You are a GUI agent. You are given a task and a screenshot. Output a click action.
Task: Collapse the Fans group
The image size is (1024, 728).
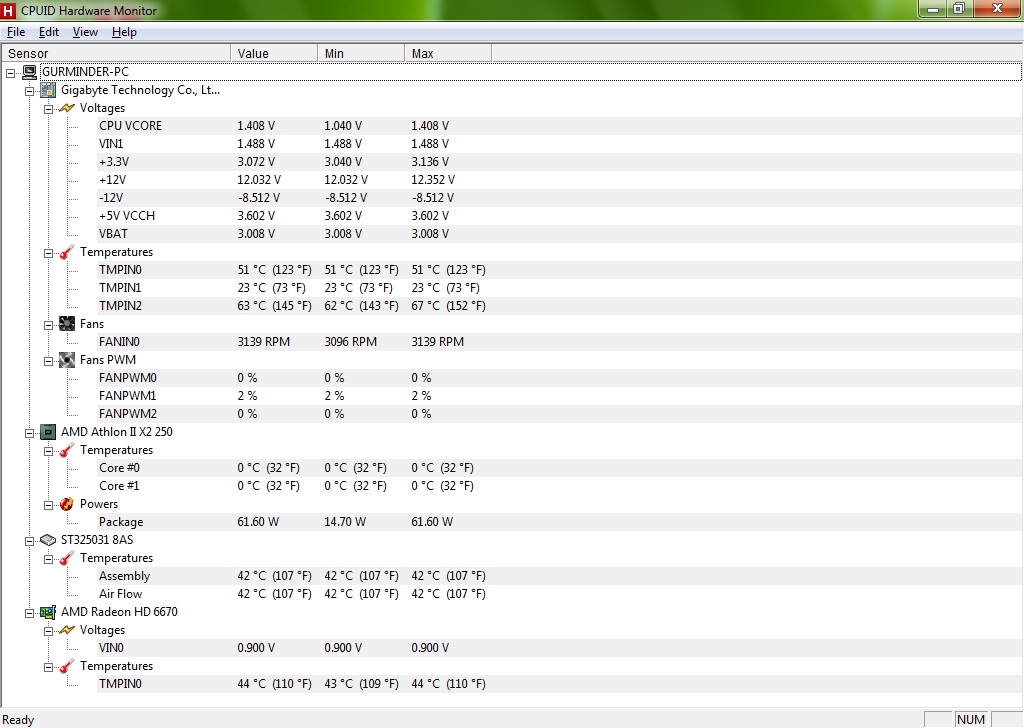(x=48, y=325)
